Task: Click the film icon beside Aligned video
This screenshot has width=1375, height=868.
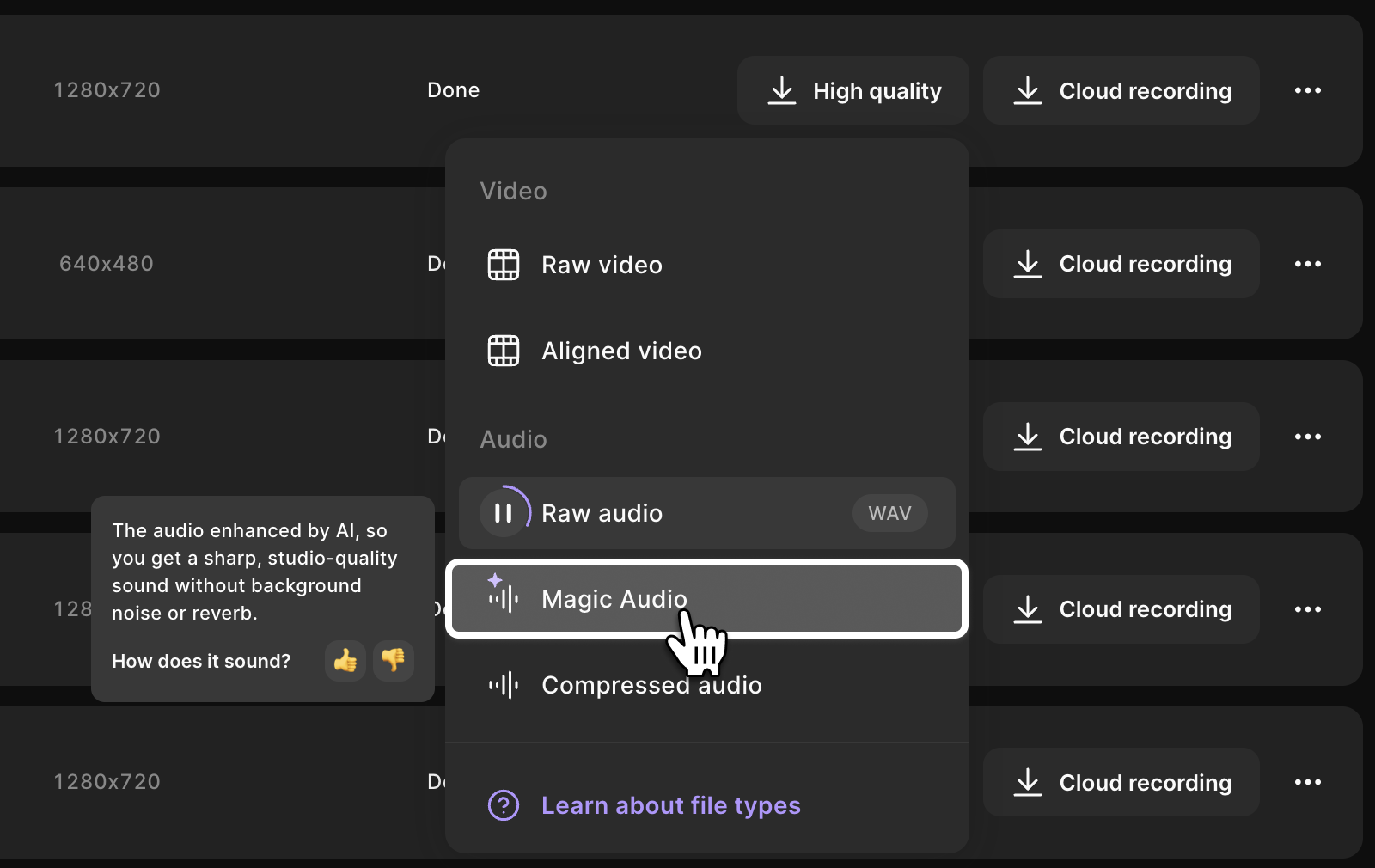Action: 504,351
